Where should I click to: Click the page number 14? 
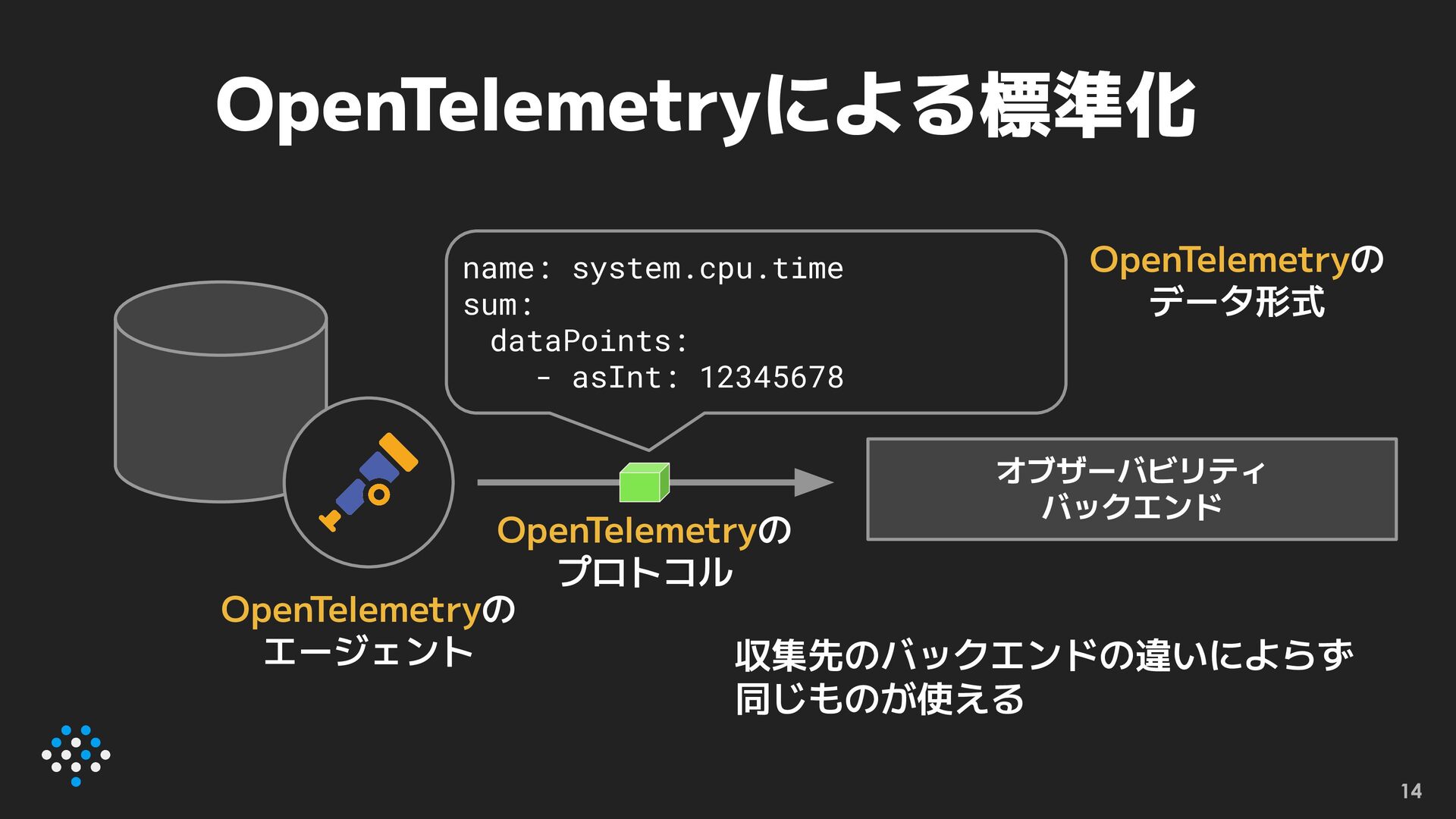(1410, 792)
